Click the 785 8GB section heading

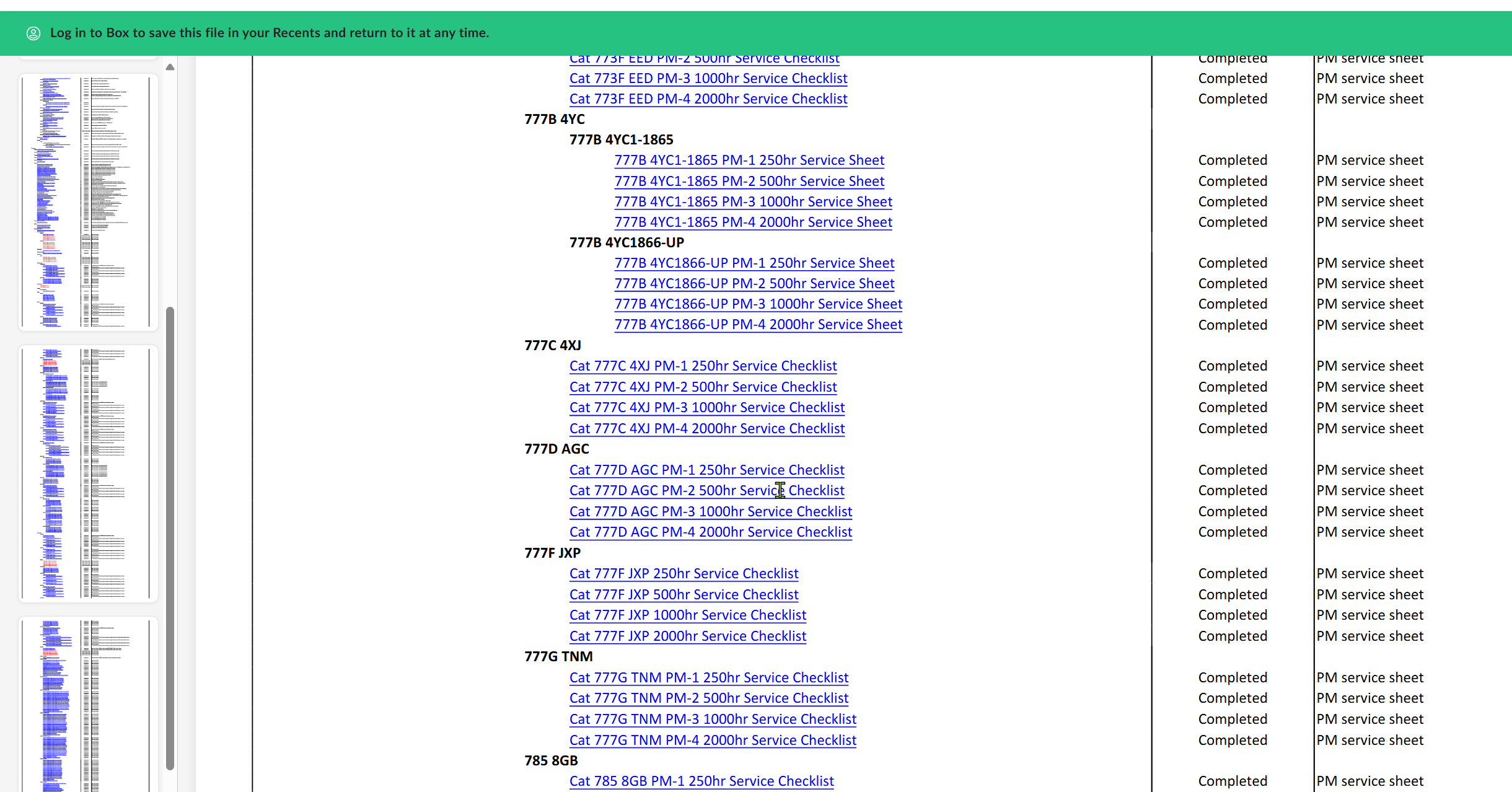click(551, 760)
